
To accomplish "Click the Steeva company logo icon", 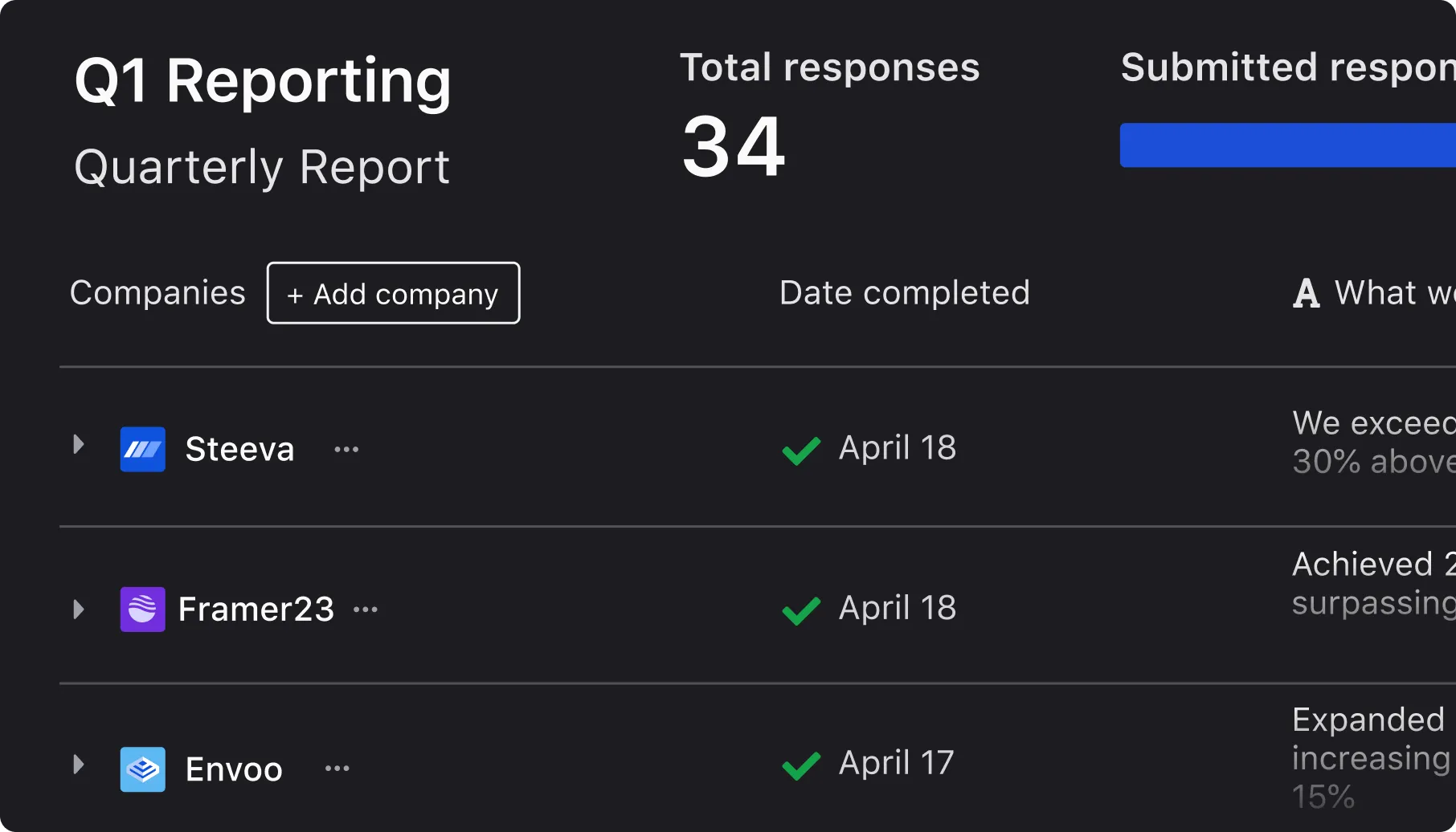I will click(x=143, y=449).
